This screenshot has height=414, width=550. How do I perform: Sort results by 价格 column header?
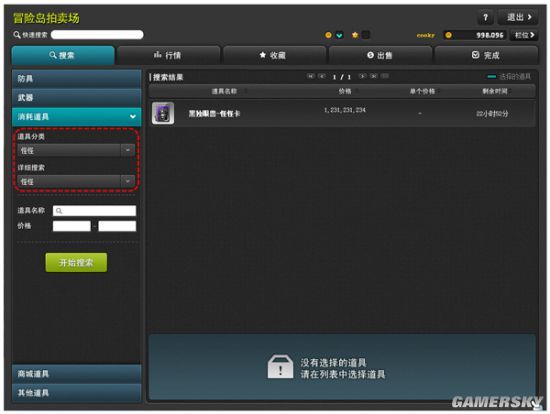coord(345,91)
